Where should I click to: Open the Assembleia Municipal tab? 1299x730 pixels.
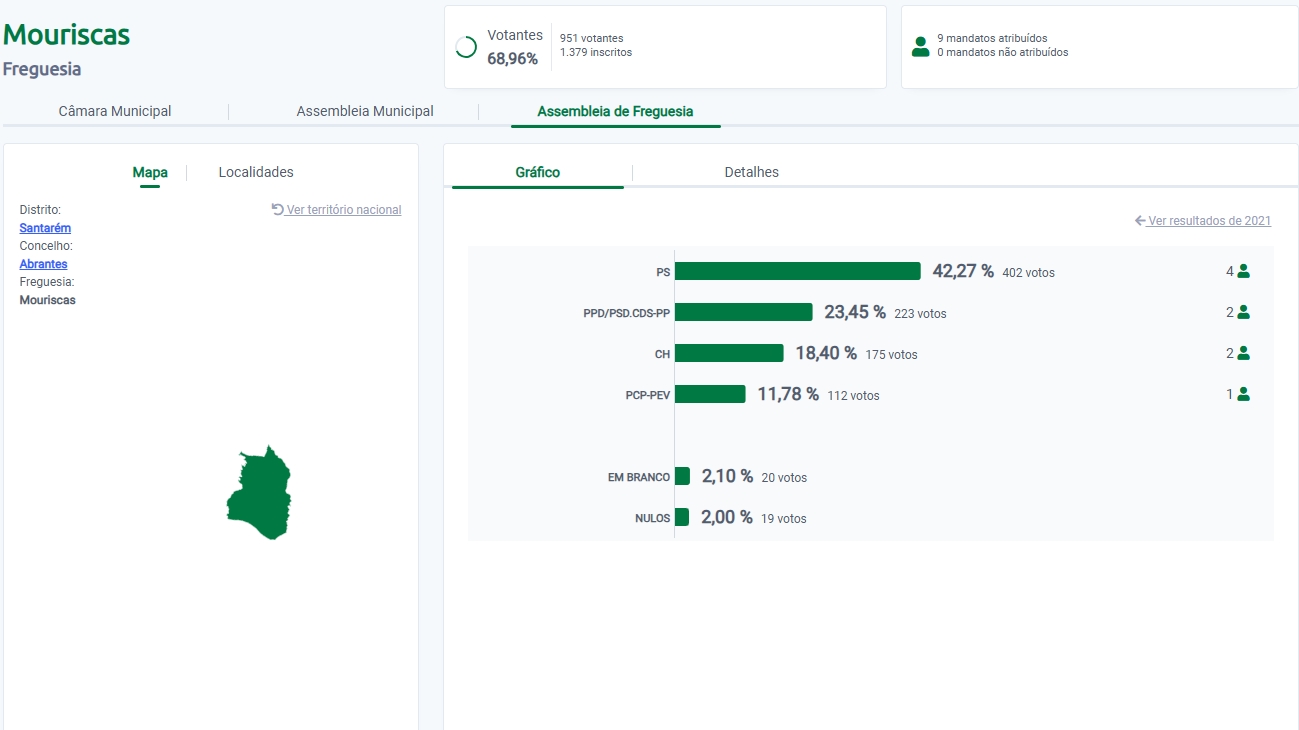click(365, 111)
